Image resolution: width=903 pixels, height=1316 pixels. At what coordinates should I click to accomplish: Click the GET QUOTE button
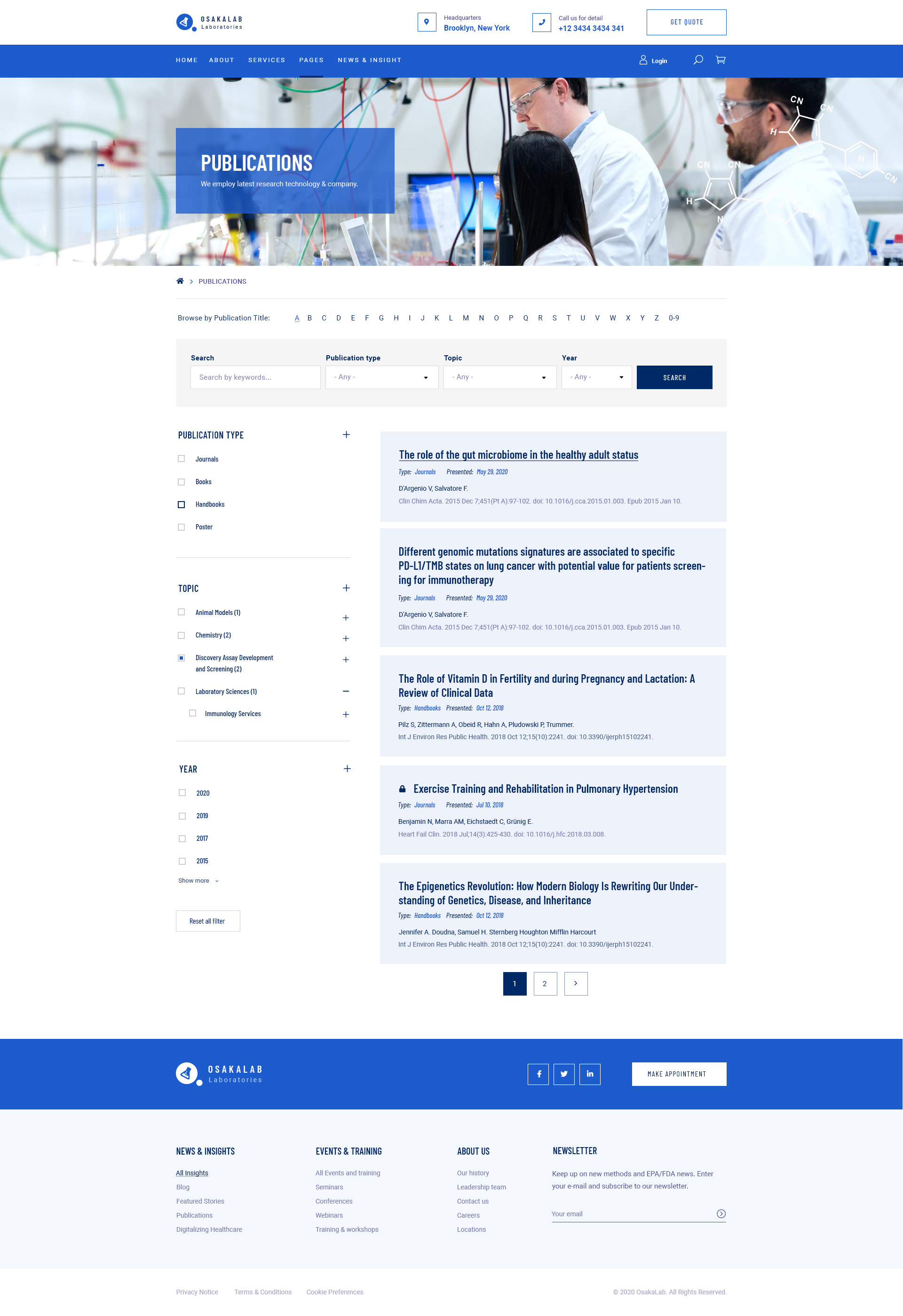686,23
